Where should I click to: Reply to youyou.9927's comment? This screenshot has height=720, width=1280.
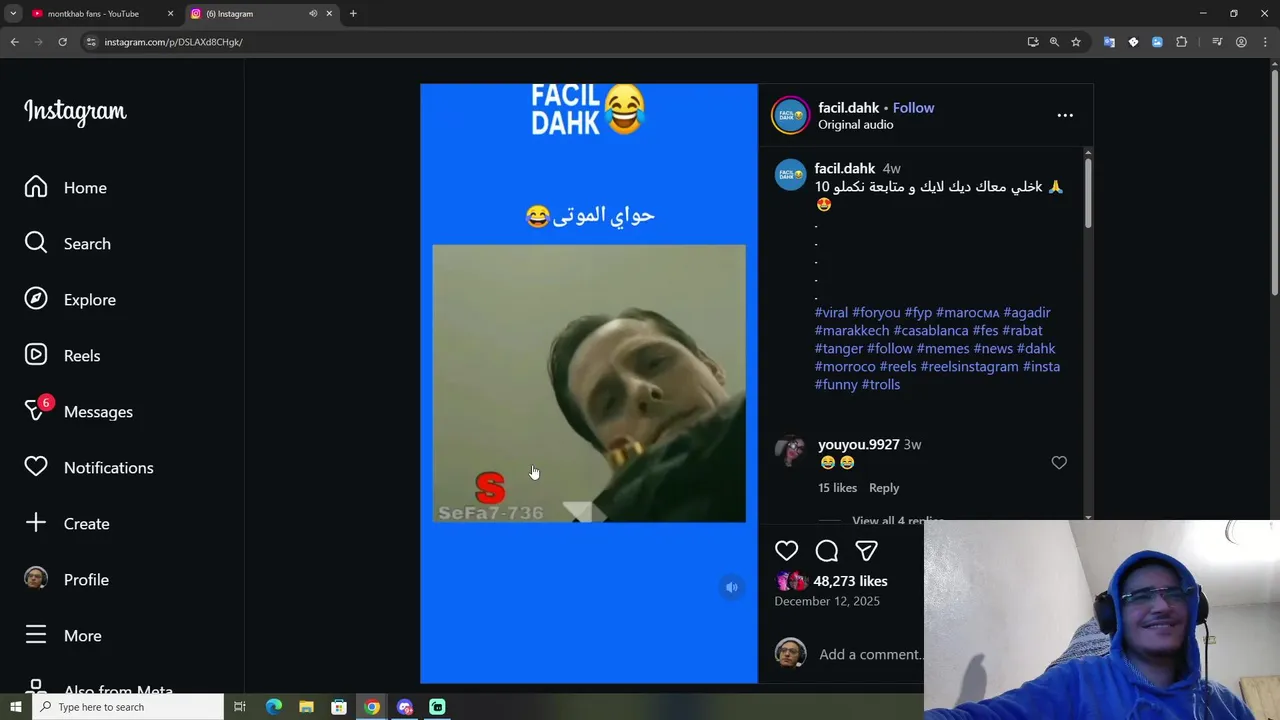[884, 488]
